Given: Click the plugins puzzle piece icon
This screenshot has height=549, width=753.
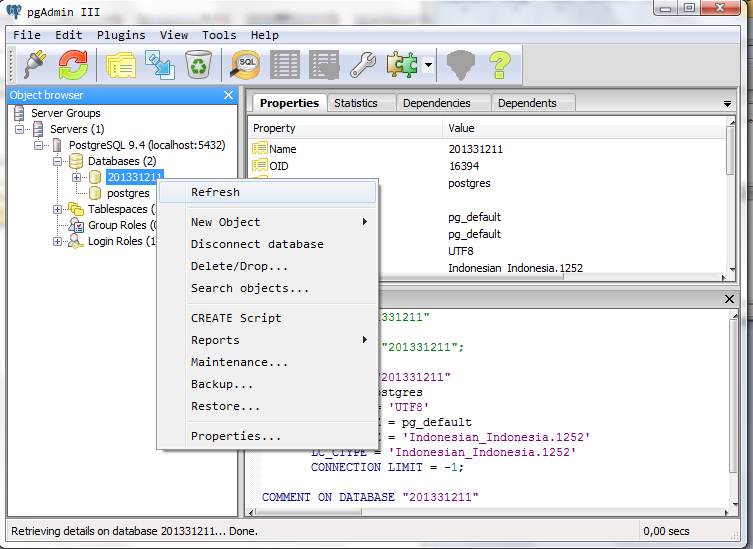Looking at the screenshot, I should click(401, 64).
